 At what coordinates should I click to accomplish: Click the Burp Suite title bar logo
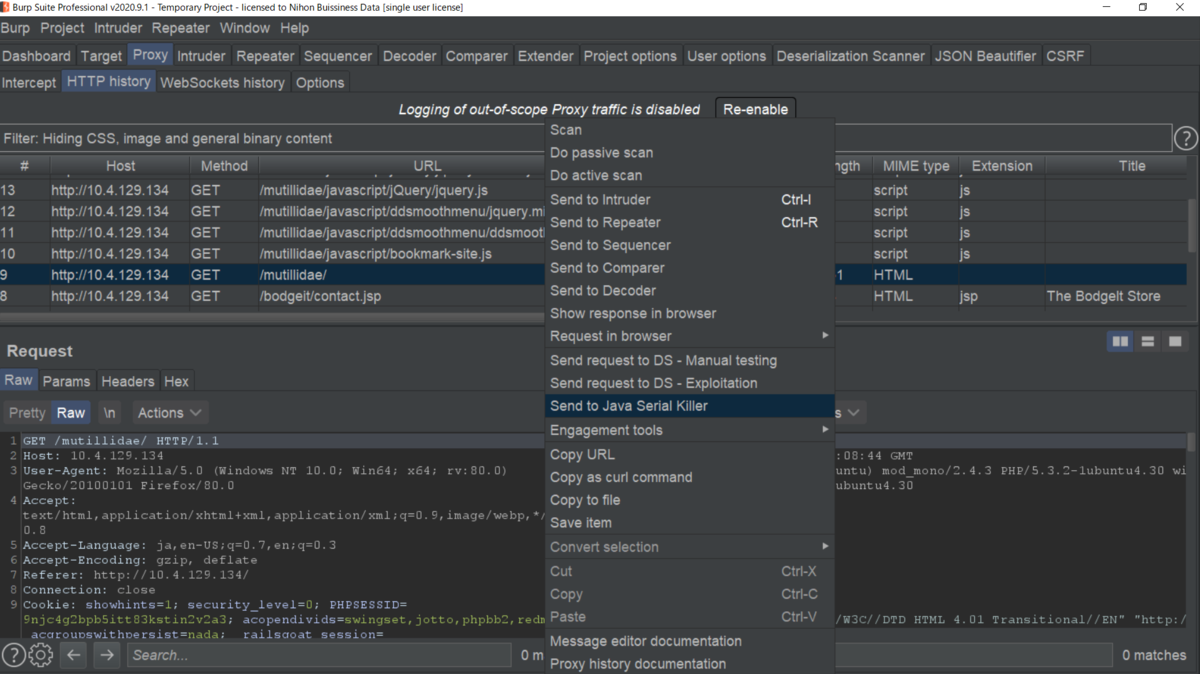6,7
